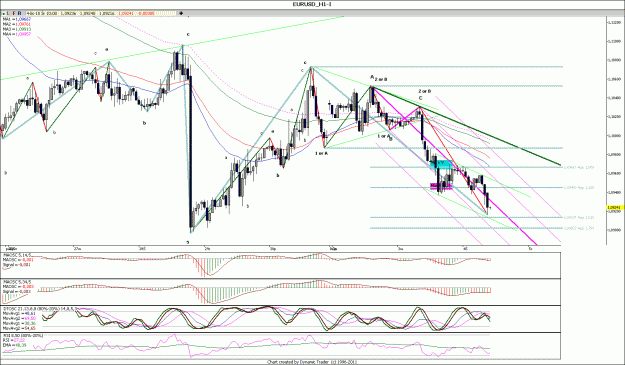
Task: Click the EURUSD_H1-I chart title
Action: pyautogui.click(x=312, y=4)
